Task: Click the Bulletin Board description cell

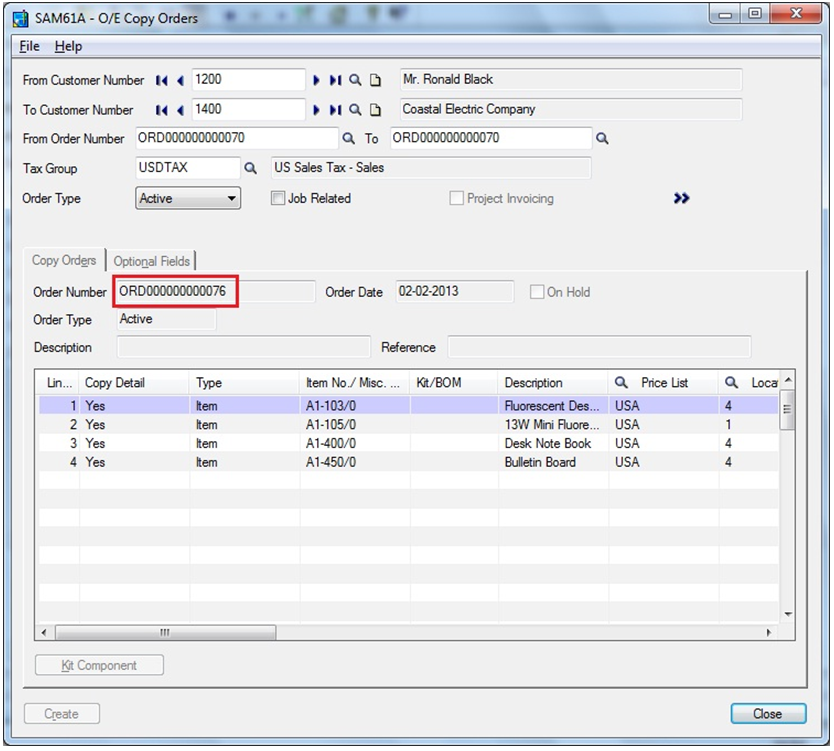Action: 553,462
